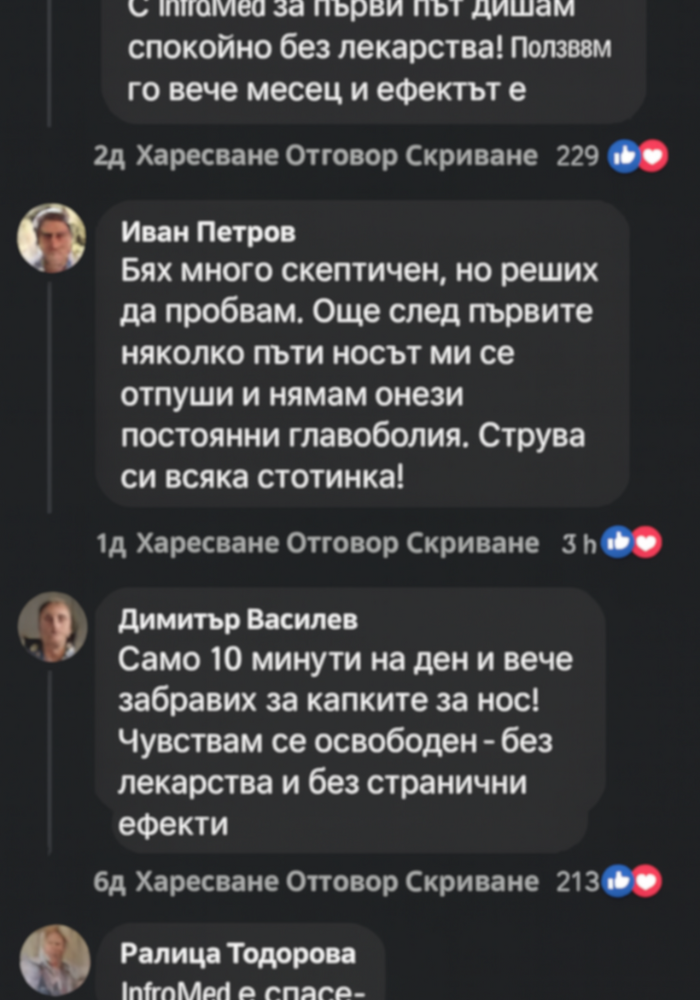Click the blue like reaction icon beside 229
The image size is (700, 1000).
pyautogui.click(x=624, y=156)
